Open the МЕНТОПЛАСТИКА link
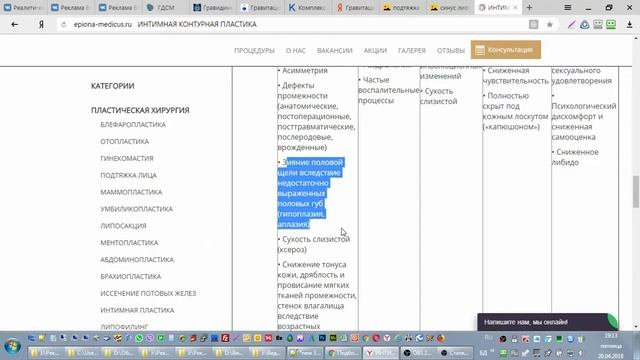The image size is (640, 360). (129, 242)
